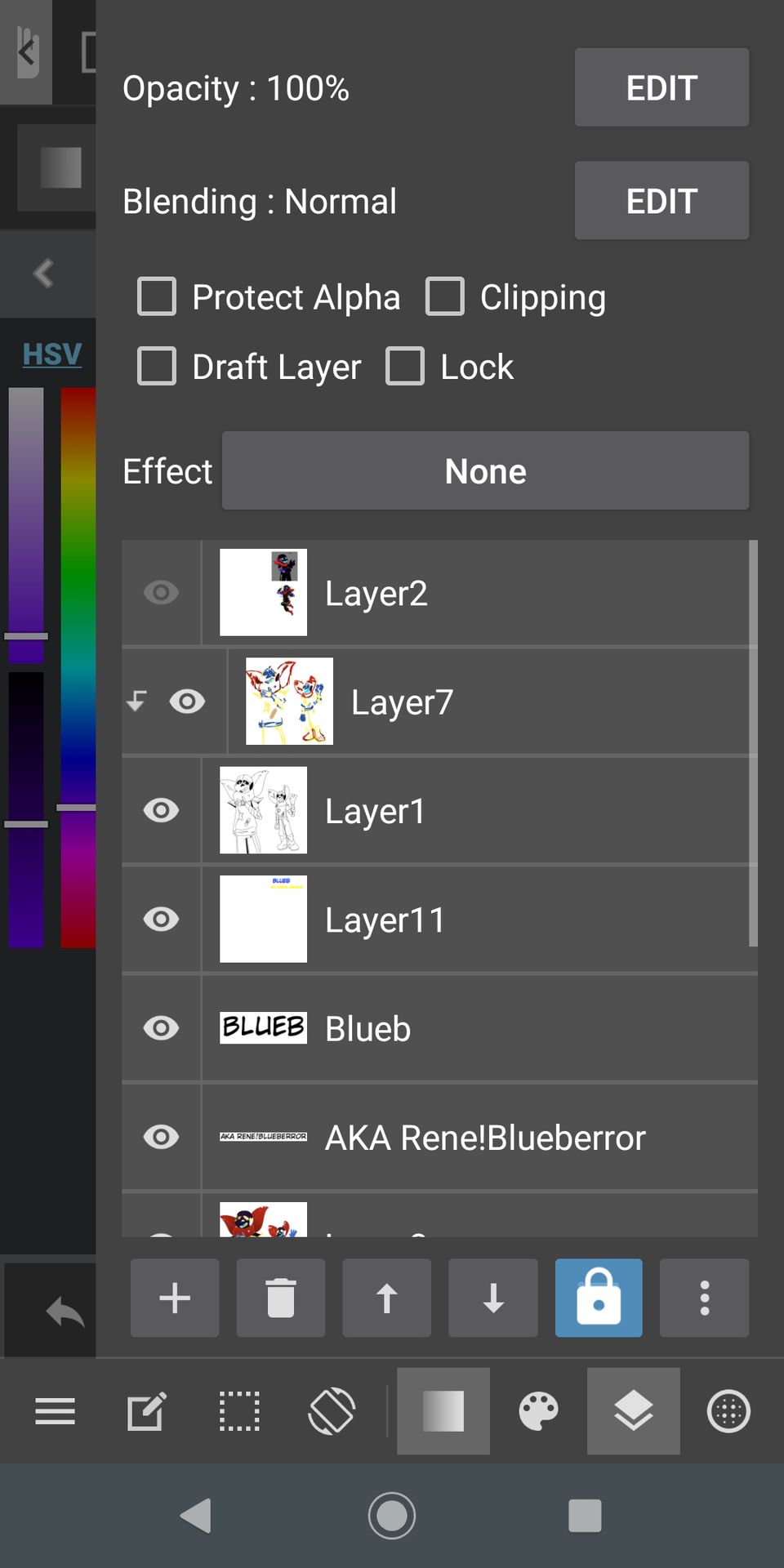Open the hamburger main menu

(x=56, y=1411)
